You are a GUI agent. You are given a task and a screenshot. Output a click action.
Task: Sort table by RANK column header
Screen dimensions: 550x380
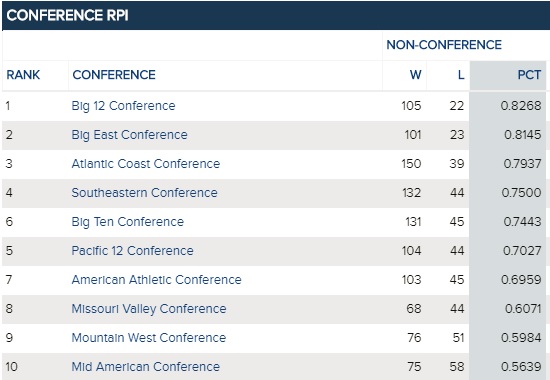(x=23, y=75)
